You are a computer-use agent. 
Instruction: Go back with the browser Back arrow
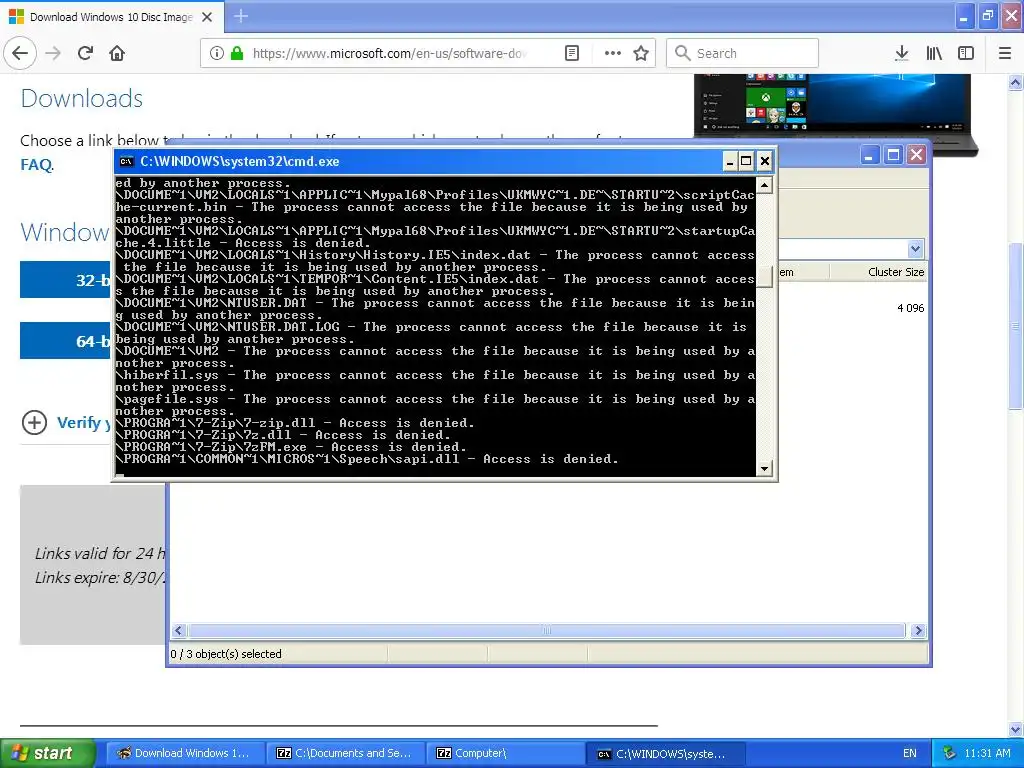(x=20, y=53)
